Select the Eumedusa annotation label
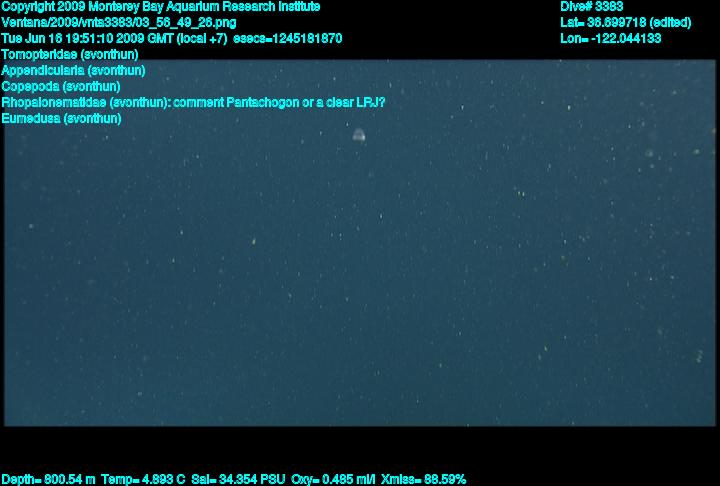 point(62,119)
